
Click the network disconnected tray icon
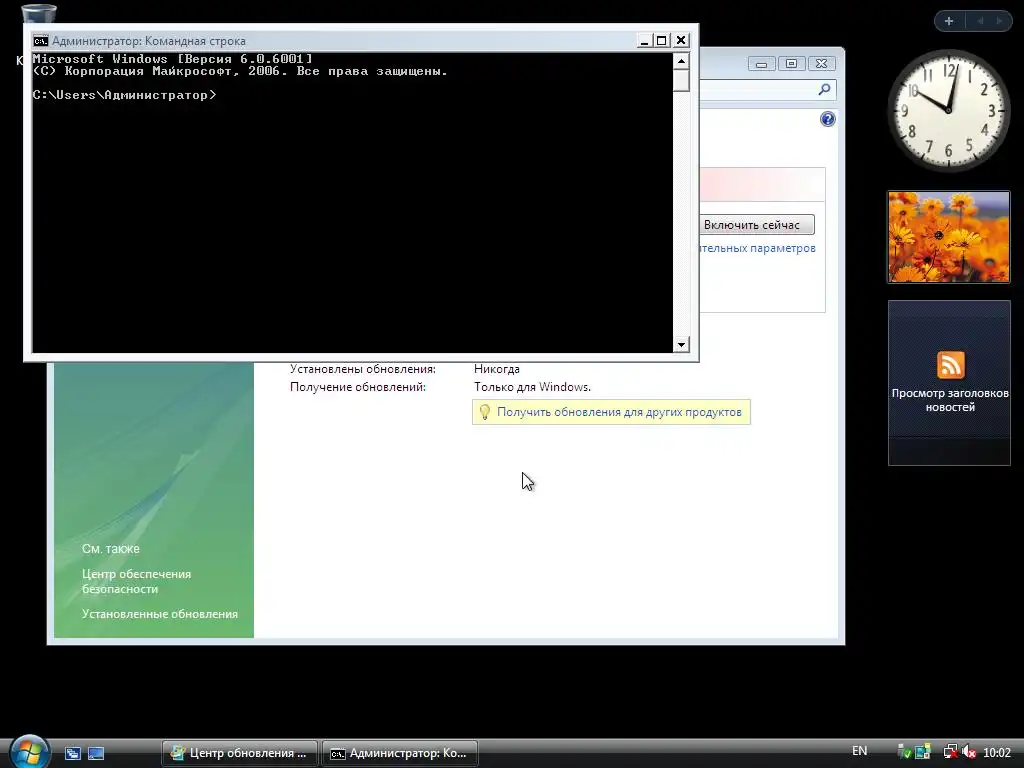coord(951,752)
